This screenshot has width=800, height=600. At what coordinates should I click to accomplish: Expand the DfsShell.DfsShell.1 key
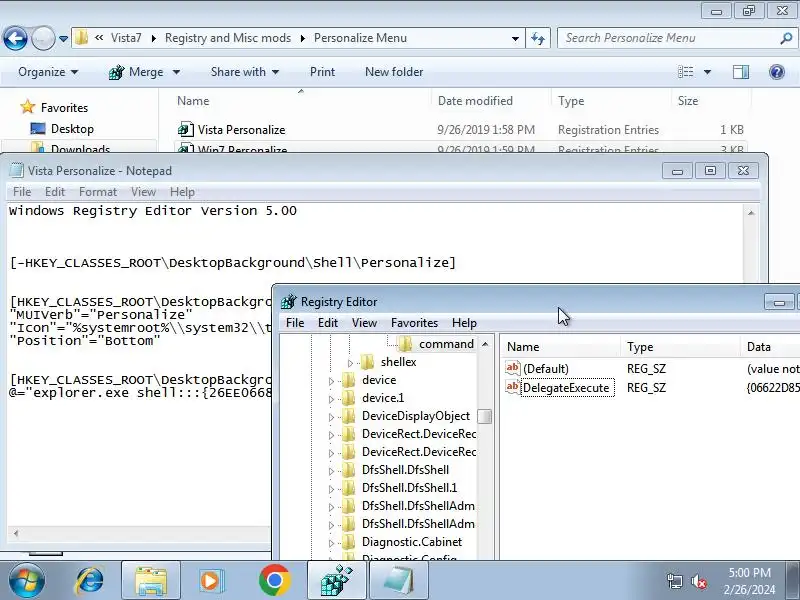[332, 489]
